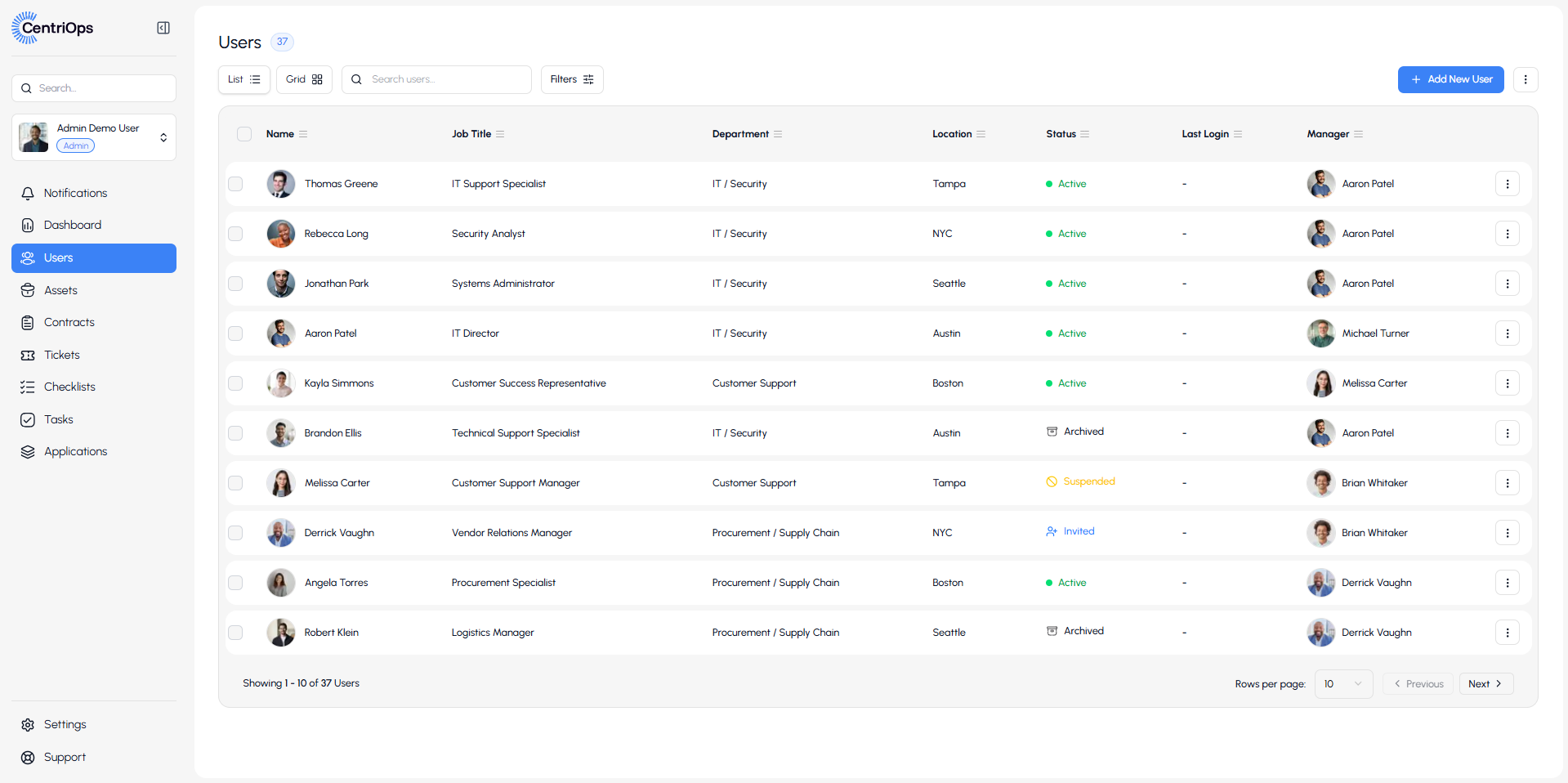Select the Kayla Simmons row checkbox
This screenshot has width=1568, height=783.
click(x=235, y=383)
